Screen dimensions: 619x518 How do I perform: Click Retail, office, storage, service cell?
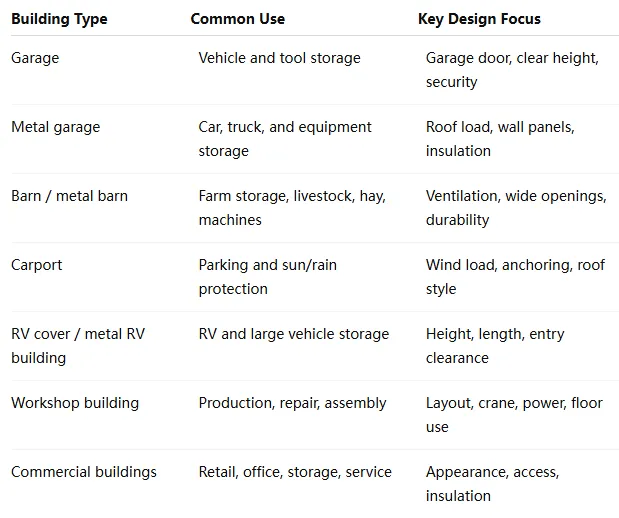pos(295,472)
